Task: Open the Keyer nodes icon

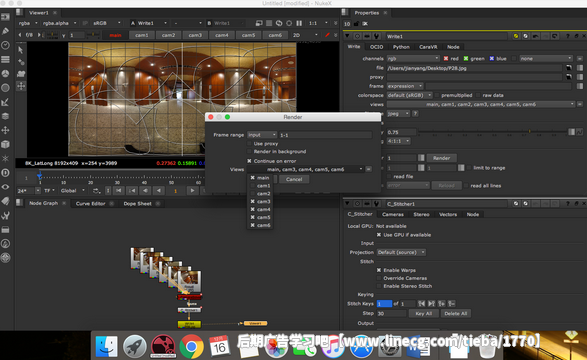Action: tap(5, 102)
